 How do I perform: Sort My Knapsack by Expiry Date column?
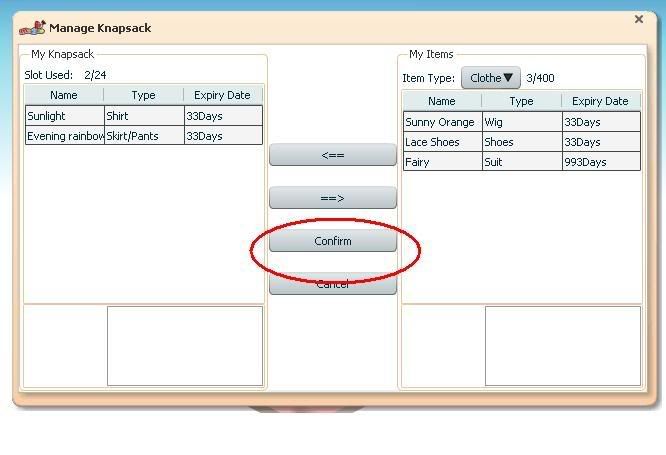(223, 96)
